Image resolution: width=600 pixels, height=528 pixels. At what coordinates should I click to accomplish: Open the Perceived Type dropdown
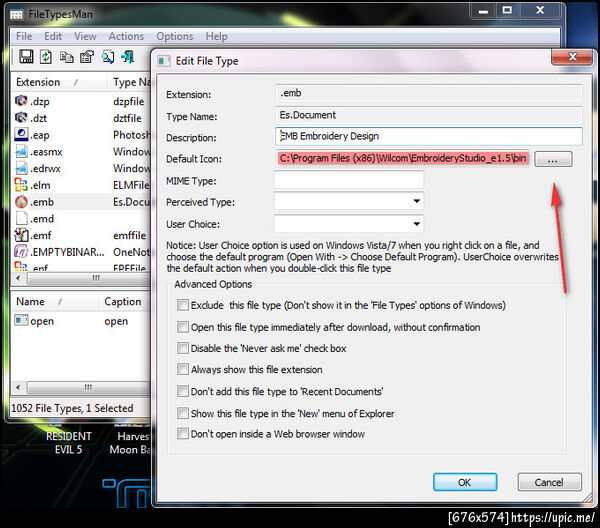[x=417, y=201]
